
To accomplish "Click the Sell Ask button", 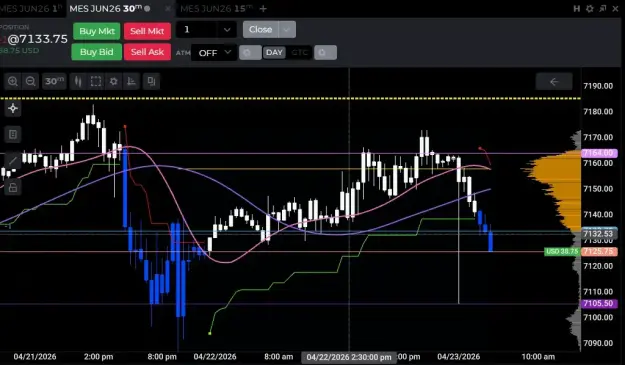I will click(147, 52).
